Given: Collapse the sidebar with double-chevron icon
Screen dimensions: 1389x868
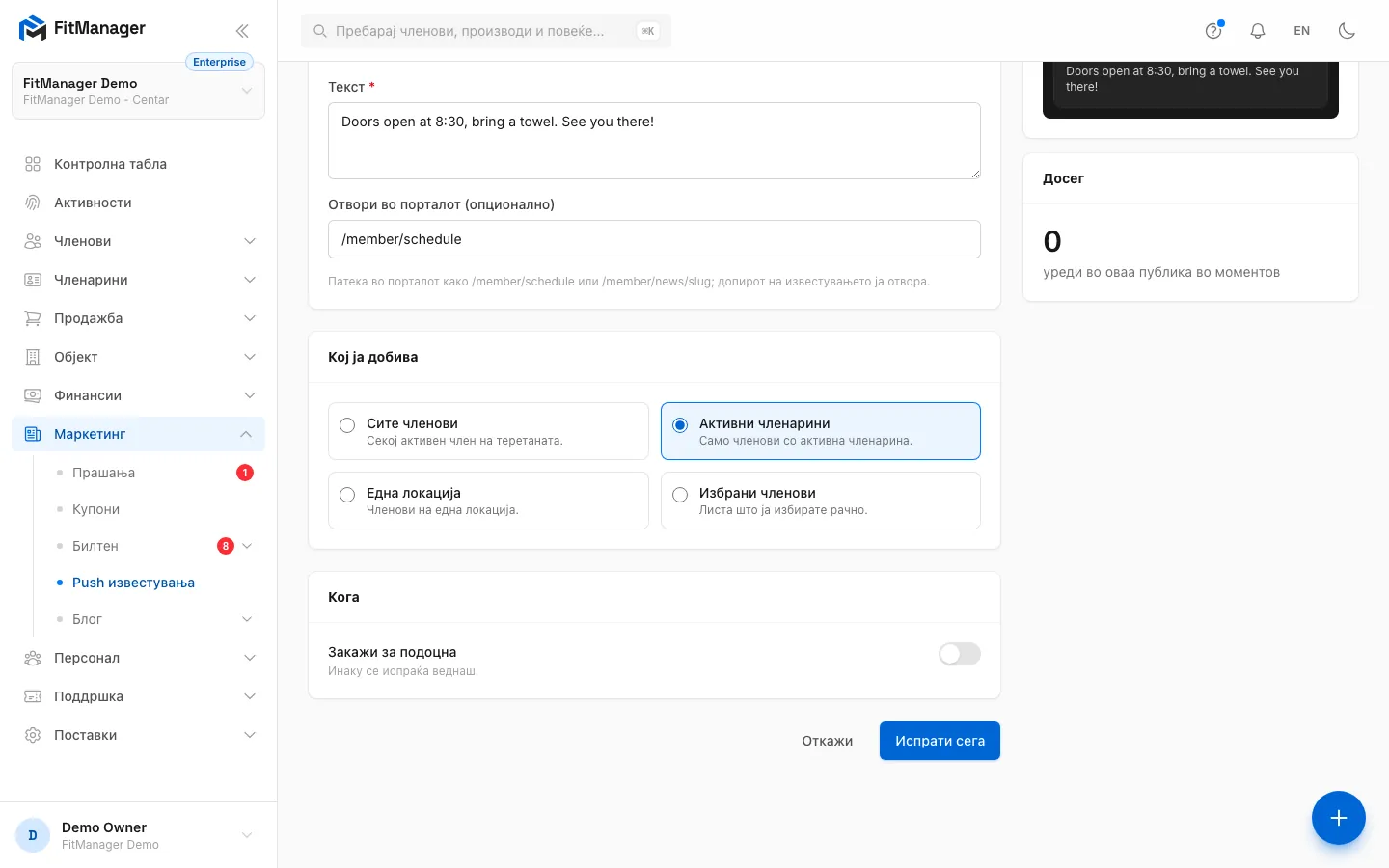Looking at the screenshot, I should point(242,31).
